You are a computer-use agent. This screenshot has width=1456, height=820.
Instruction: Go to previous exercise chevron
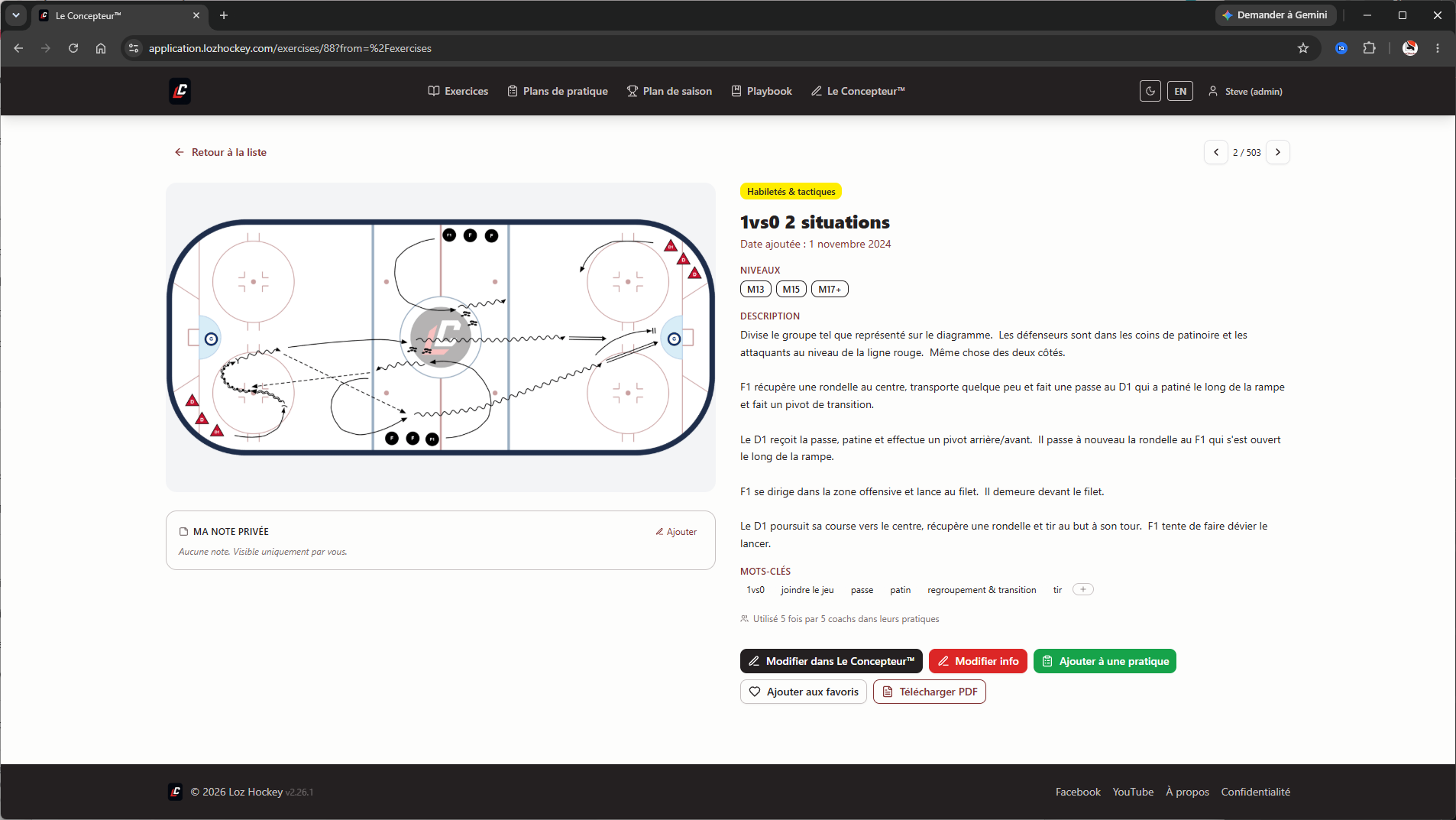[1216, 152]
